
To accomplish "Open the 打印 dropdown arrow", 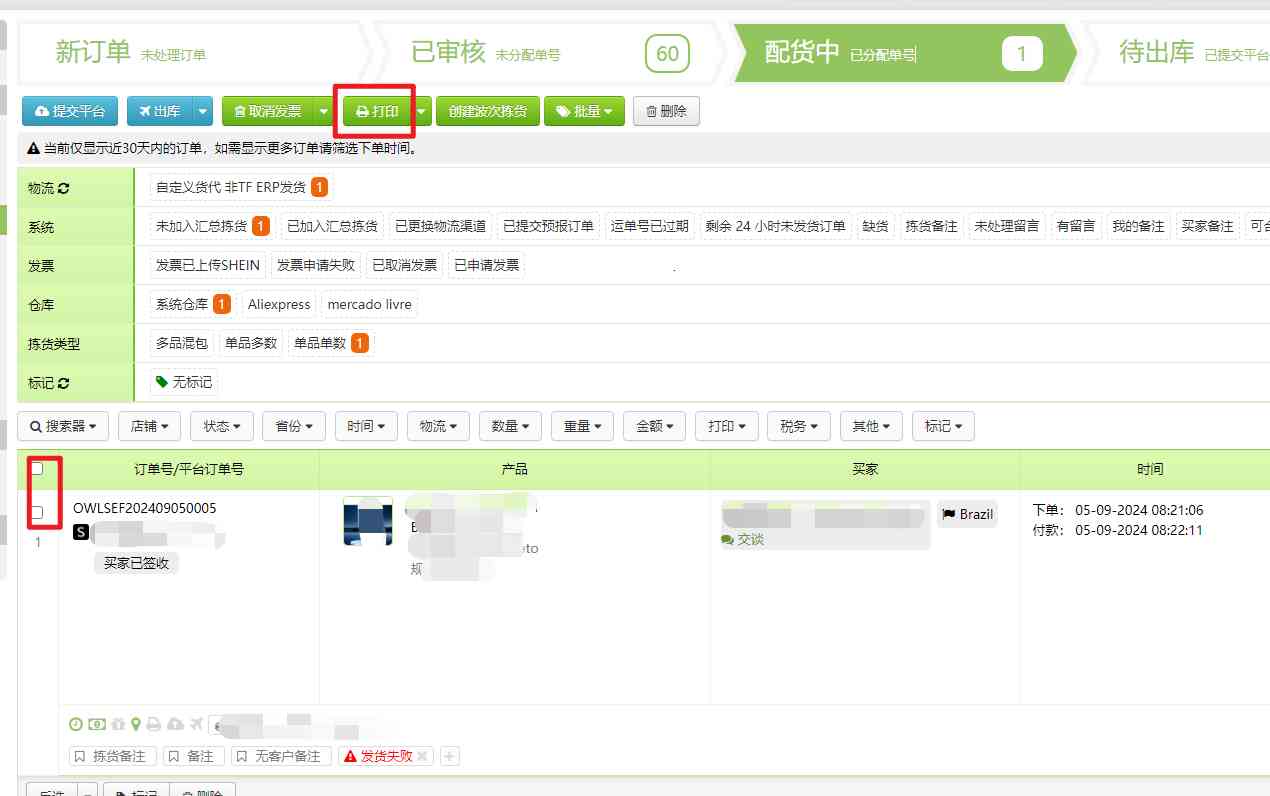I will point(421,111).
